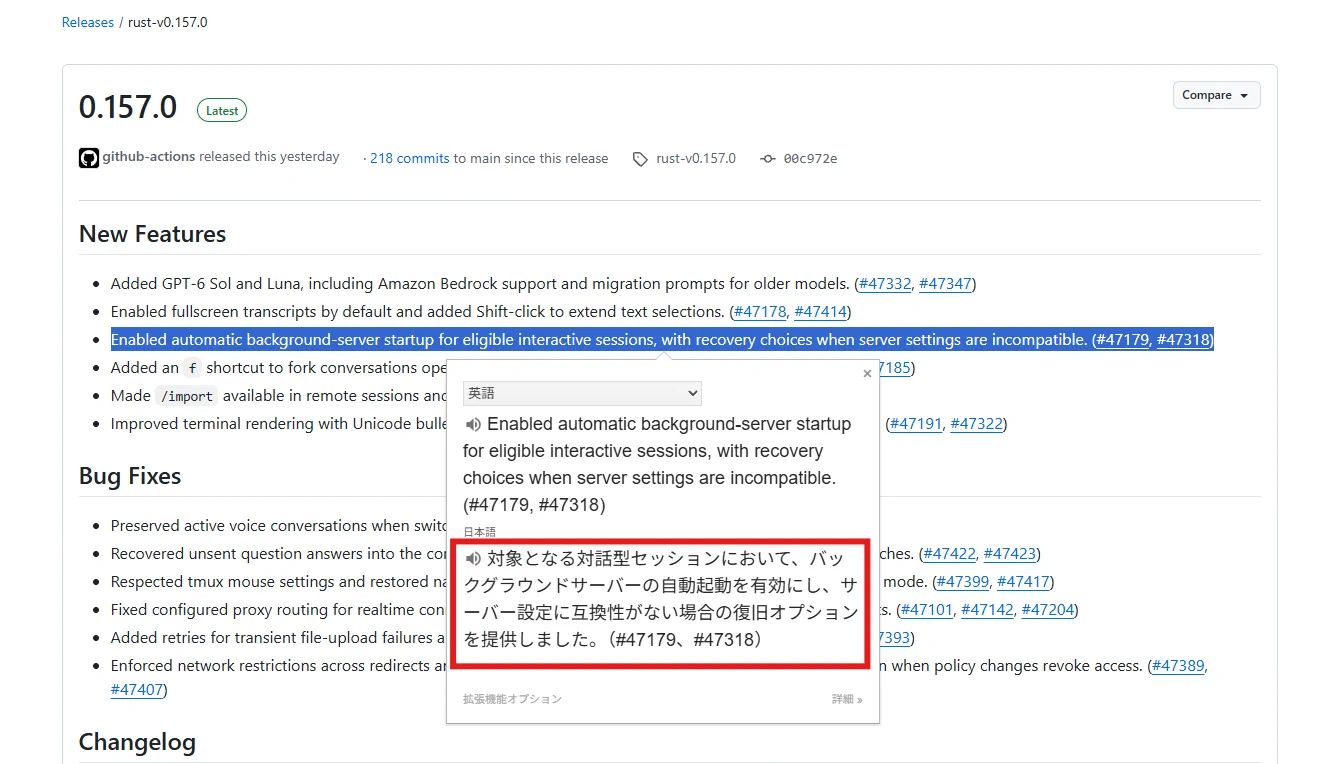Viewport: 1325px width, 764px height.
Task: Click the github-actions avatar icon
Action: tap(89, 158)
